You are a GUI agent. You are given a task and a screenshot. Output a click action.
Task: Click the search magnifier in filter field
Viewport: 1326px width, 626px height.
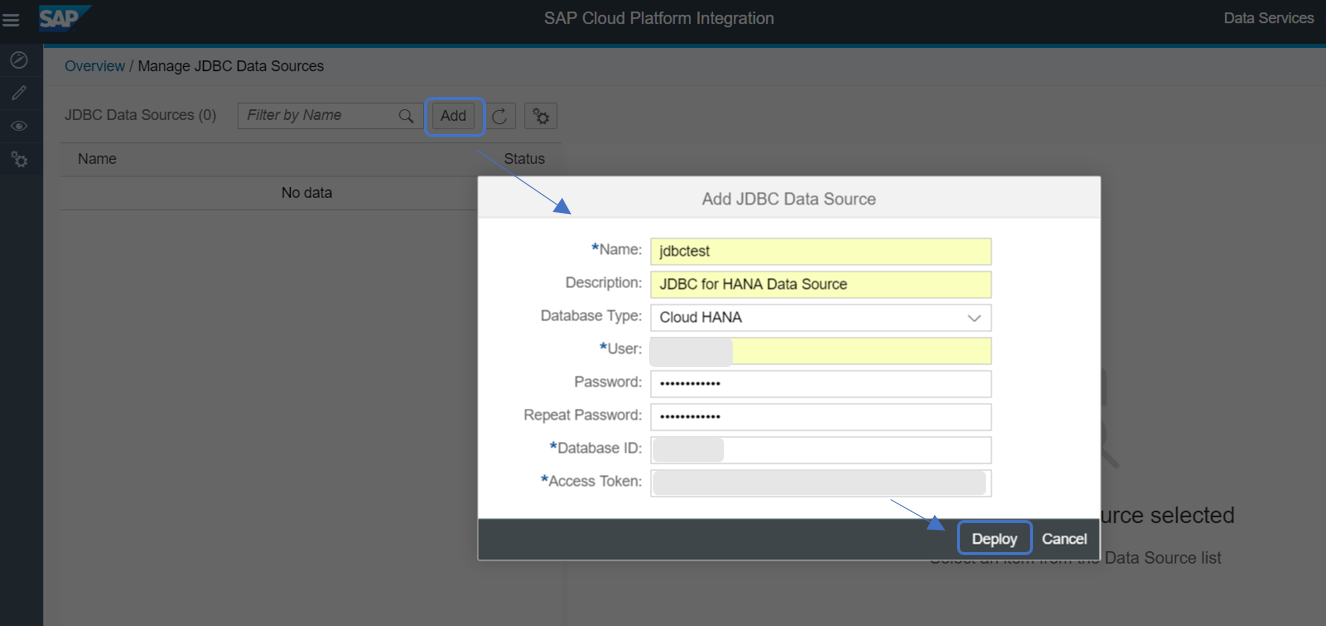click(406, 116)
